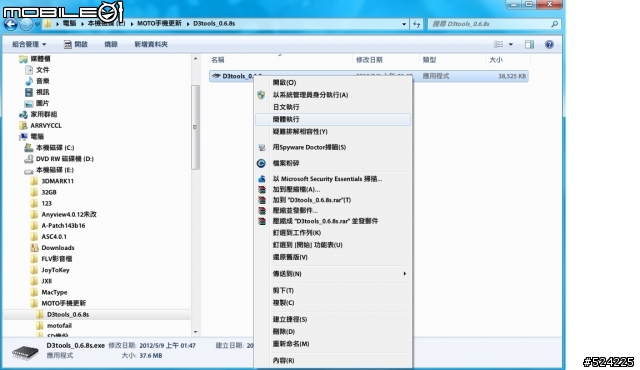This screenshot has height=370, width=640.
Task: Choose 加到 "D3tools_0.6.8s.rar"(T) entry
Action: coord(333,200)
